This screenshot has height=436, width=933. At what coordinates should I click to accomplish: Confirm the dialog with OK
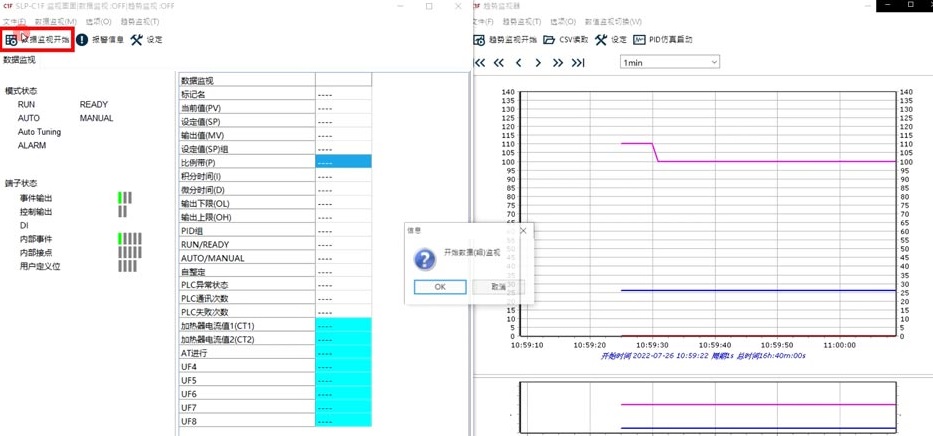[440, 287]
